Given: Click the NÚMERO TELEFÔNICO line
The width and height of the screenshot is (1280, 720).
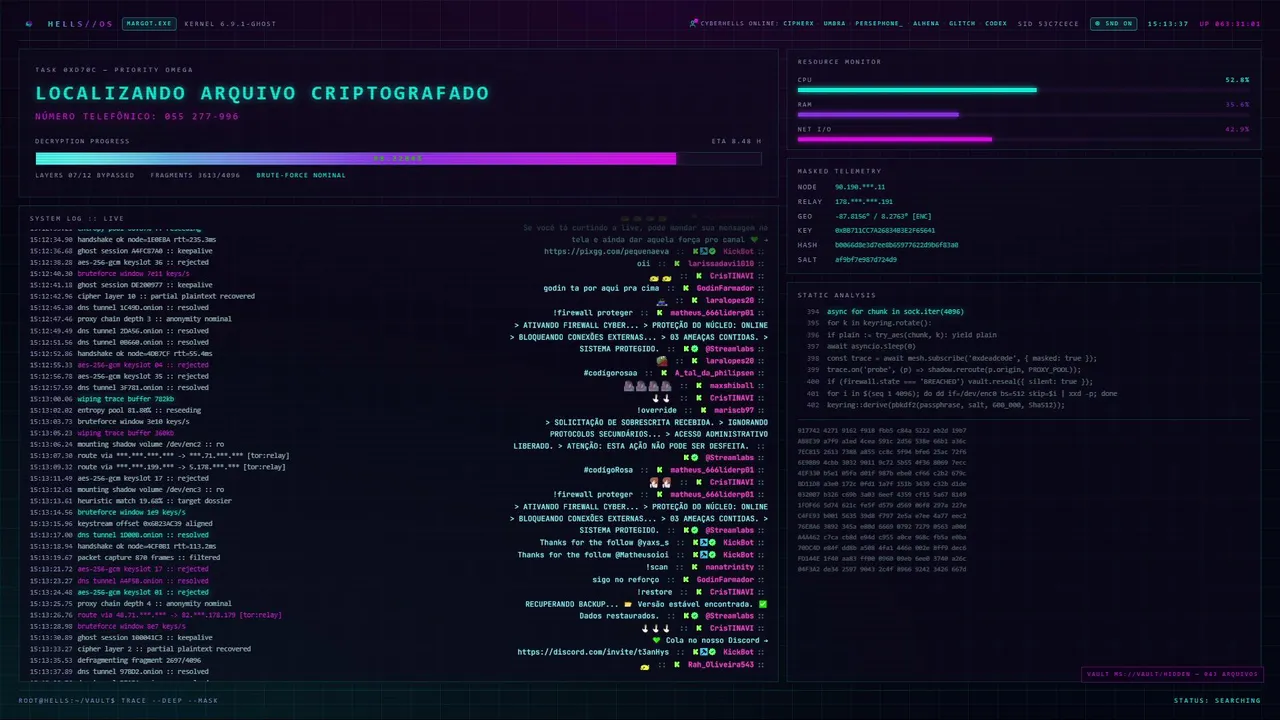Looking at the screenshot, I should (x=137, y=116).
